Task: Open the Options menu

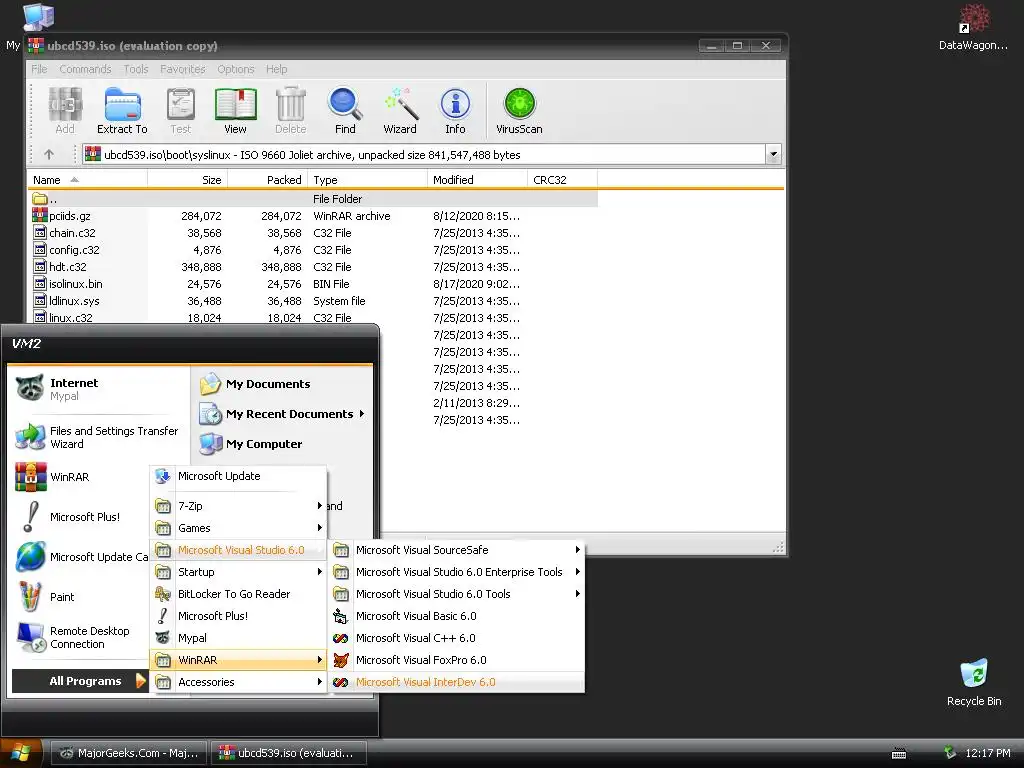Action: (x=236, y=69)
